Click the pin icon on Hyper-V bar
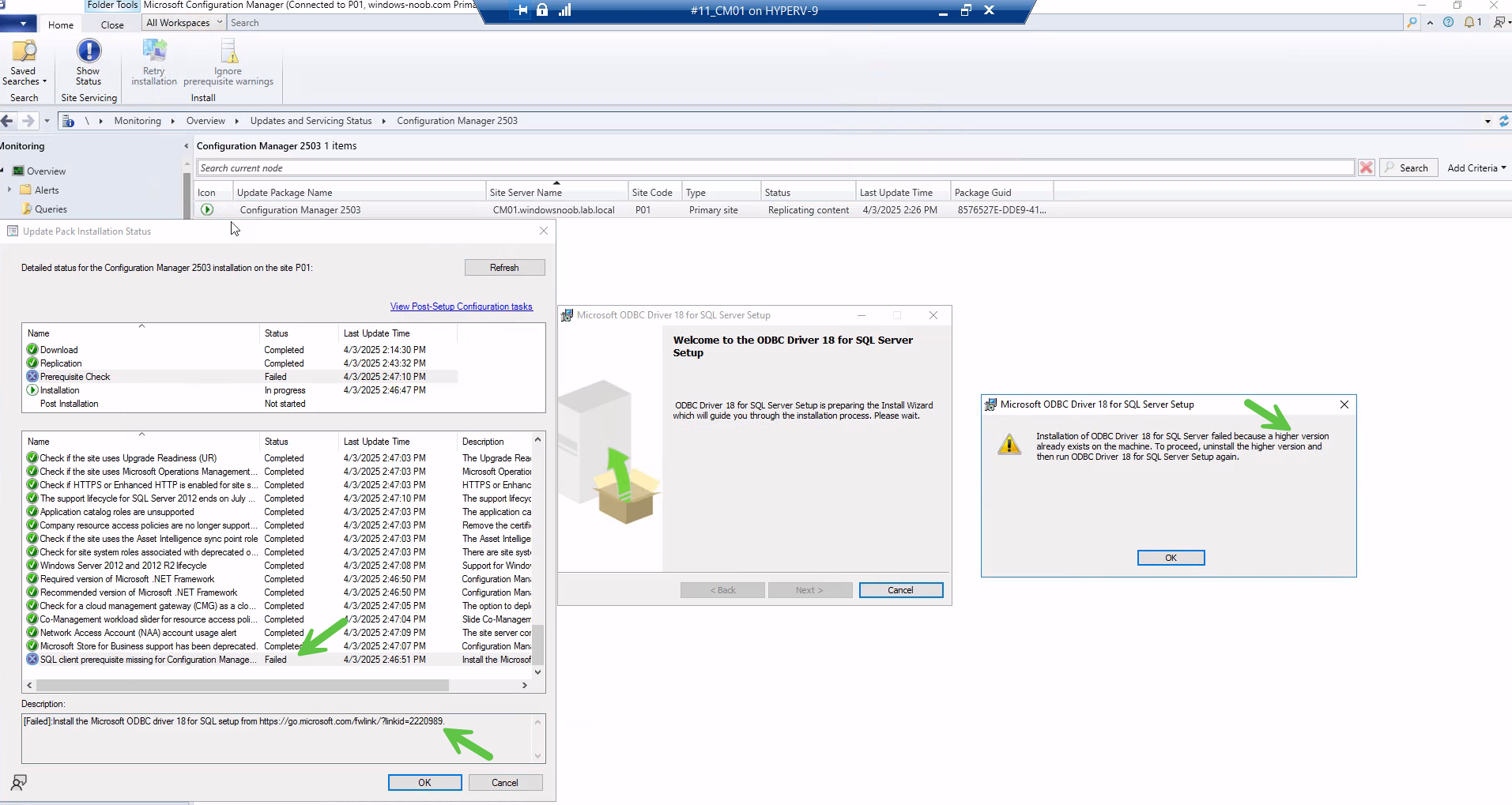This screenshot has width=1512, height=805. pyautogui.click(x=522, y=10)
